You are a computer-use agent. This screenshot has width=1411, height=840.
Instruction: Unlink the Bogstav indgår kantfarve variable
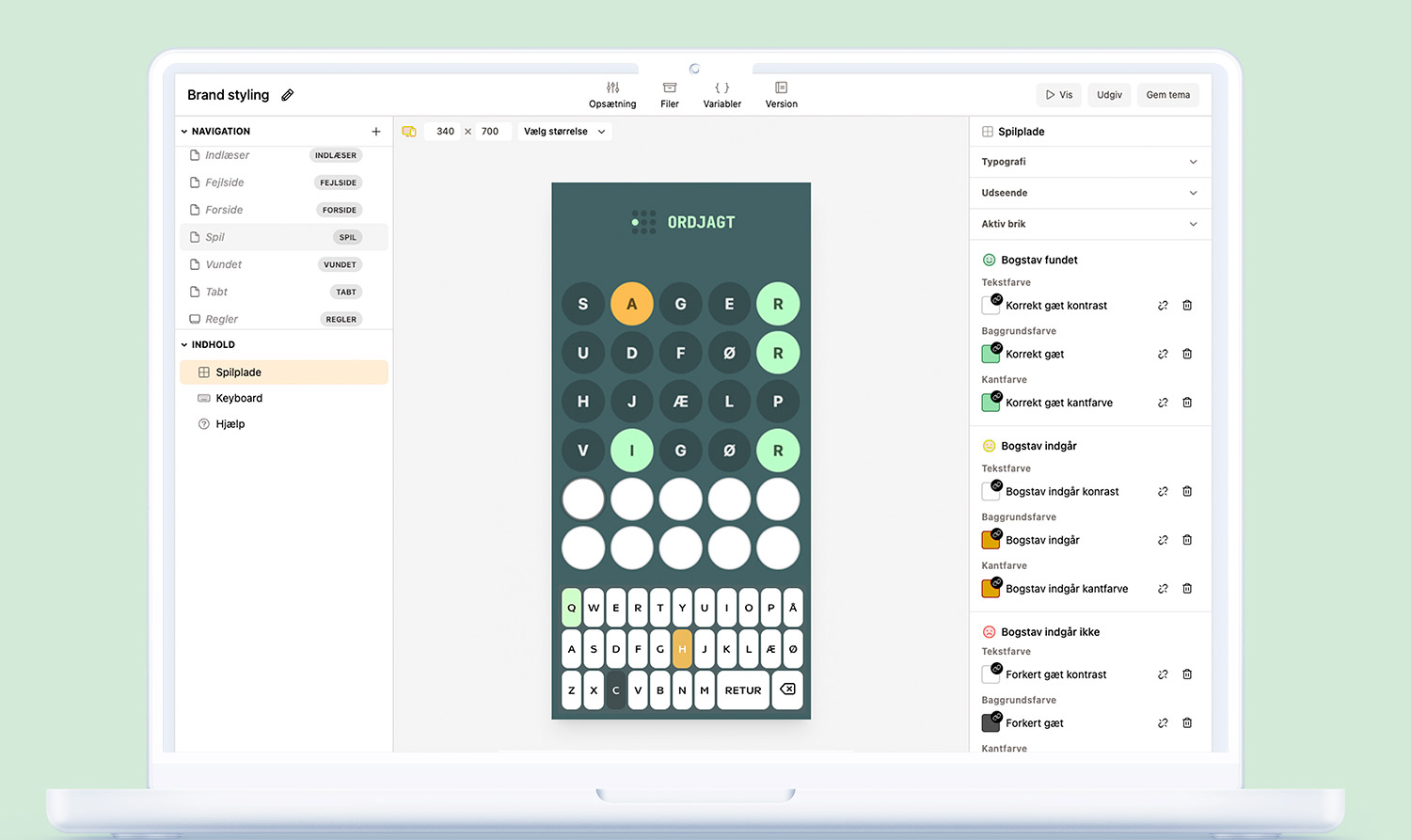pos(1163,589)
